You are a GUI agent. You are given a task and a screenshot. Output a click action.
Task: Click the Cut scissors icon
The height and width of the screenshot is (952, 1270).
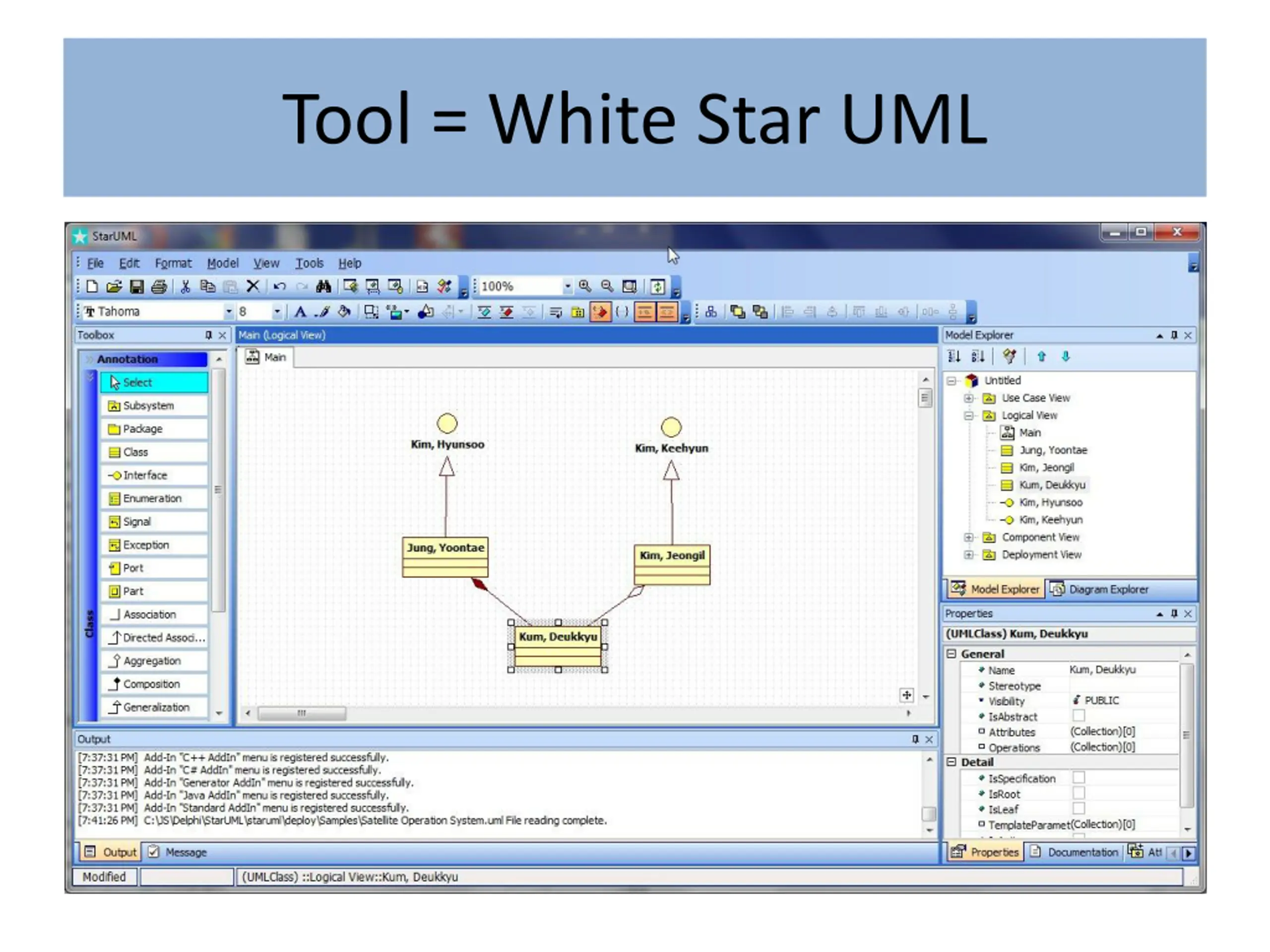tap(186, 287)
